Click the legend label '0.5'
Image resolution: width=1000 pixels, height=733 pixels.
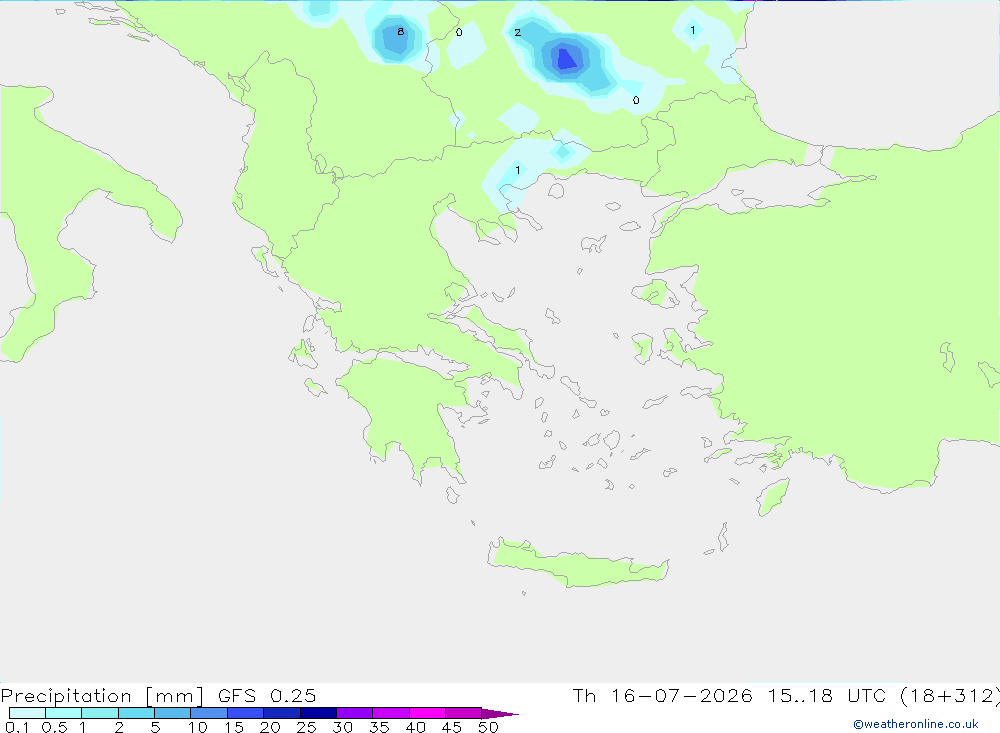[54, 727]
